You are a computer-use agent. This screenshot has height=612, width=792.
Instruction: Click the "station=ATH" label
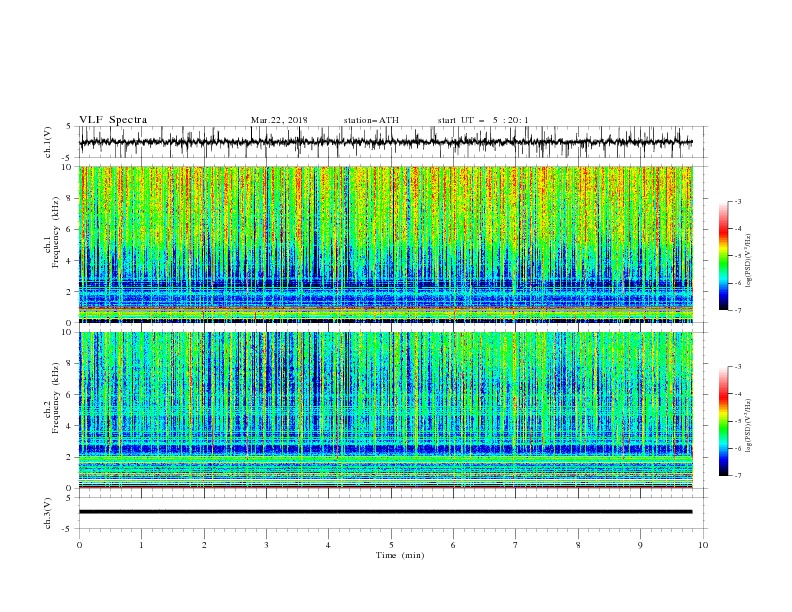tap(371, 120)
